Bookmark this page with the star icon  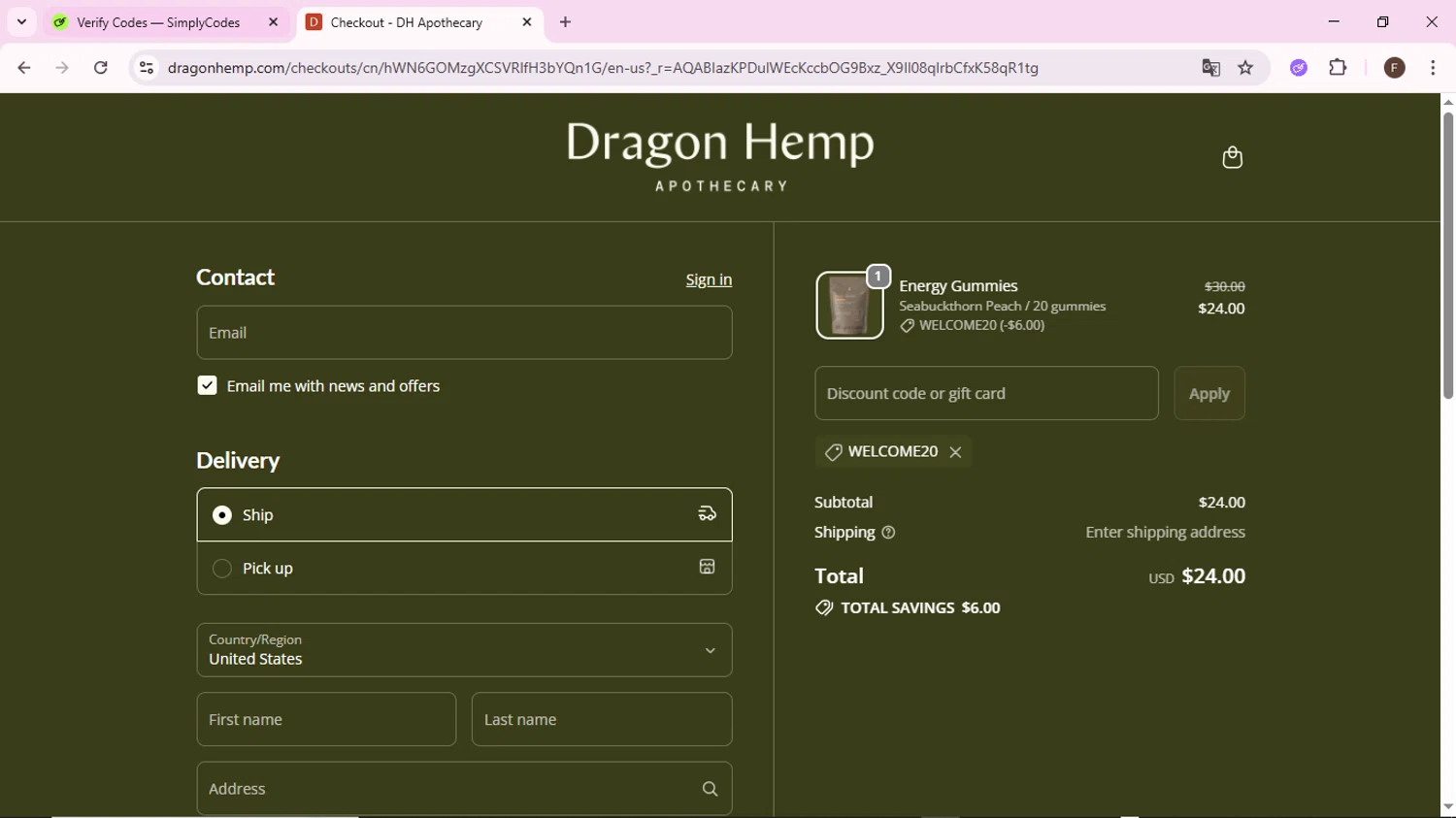coord(1245,68)
